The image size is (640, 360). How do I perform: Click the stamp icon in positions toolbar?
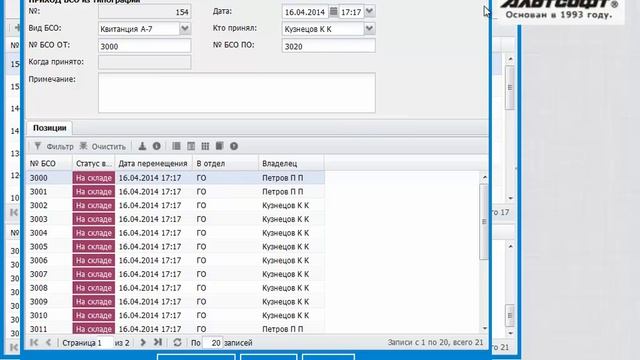(x=142, y=146)
